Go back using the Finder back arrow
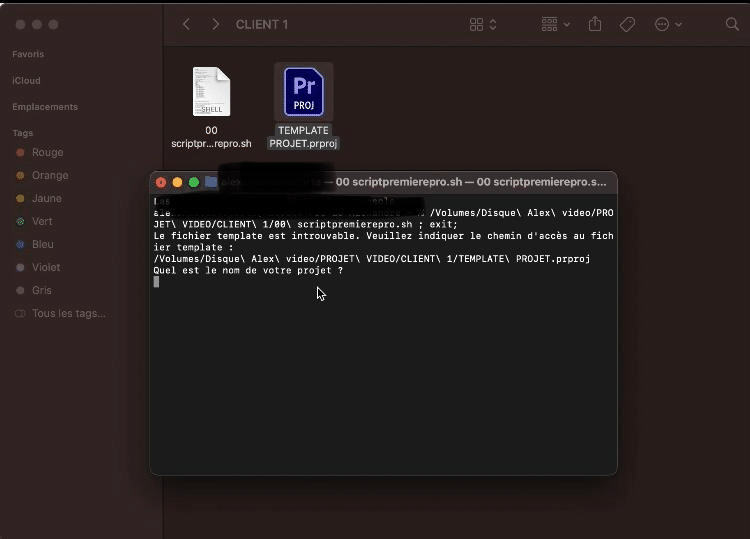The image size is (750, 539). coord(186,24)
